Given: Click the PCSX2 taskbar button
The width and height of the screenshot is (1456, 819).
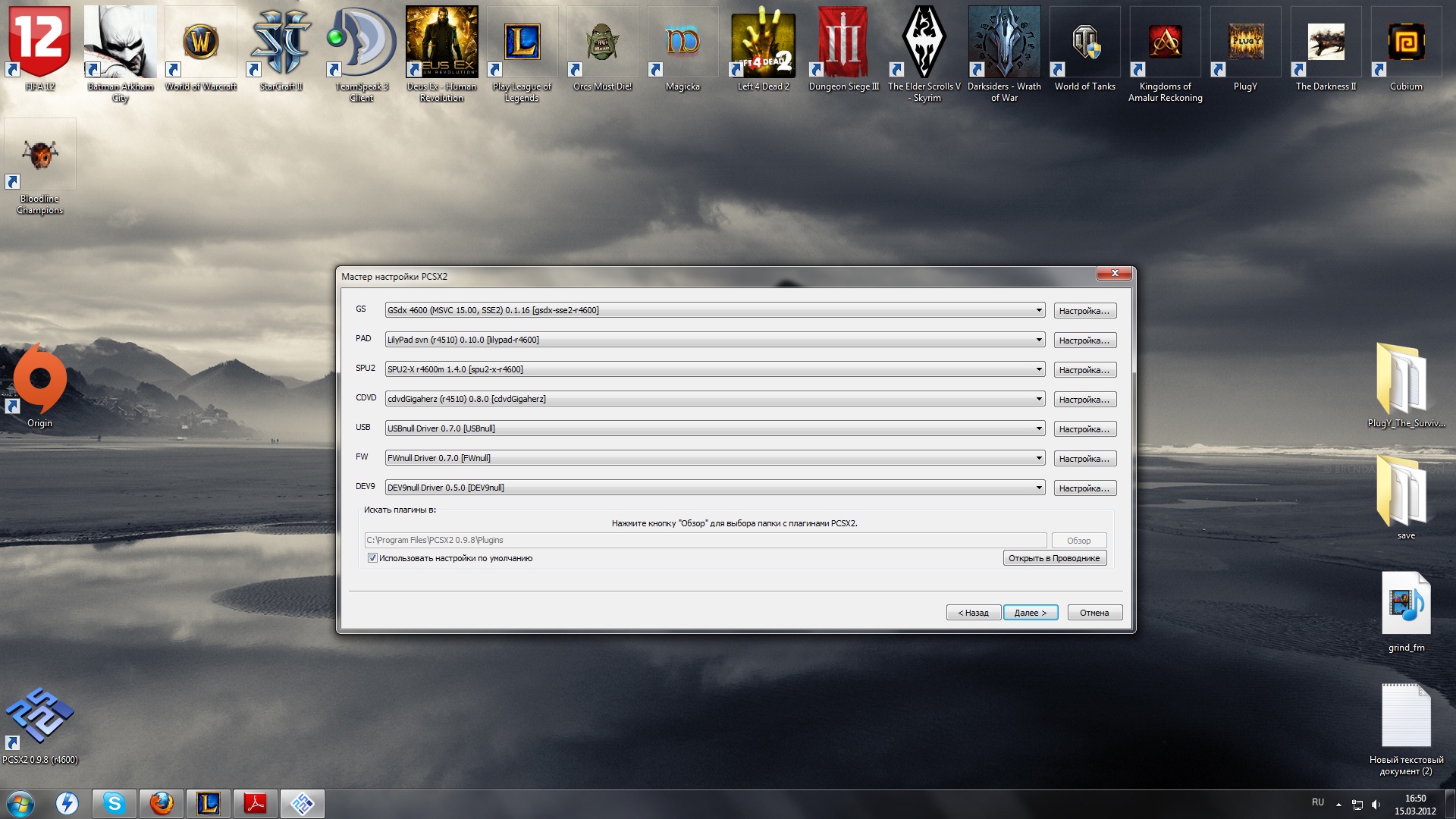Looking at the screenshot, I should click(x=302, y=803).
